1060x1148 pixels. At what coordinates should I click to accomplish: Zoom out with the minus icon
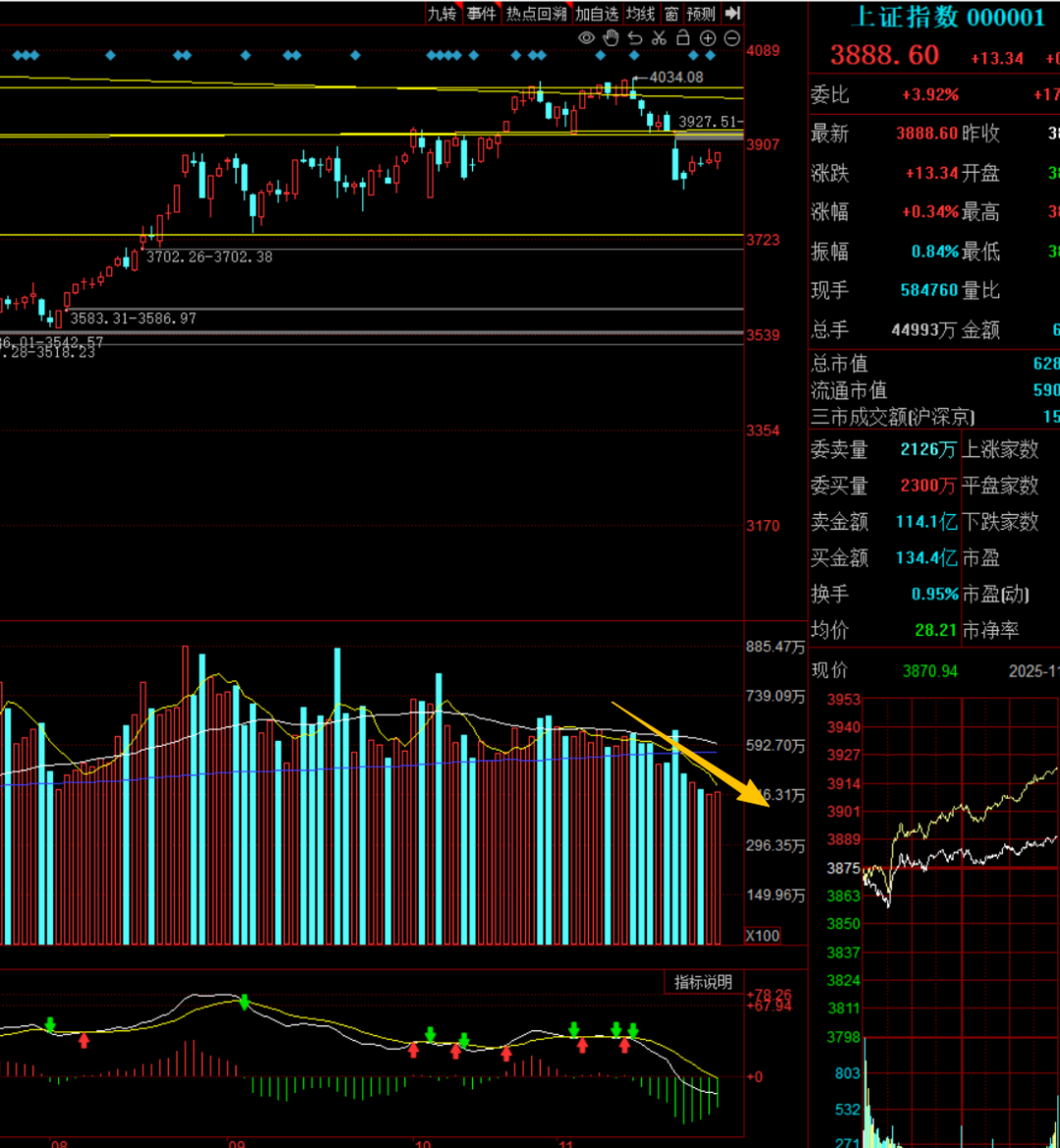[731, 38]
